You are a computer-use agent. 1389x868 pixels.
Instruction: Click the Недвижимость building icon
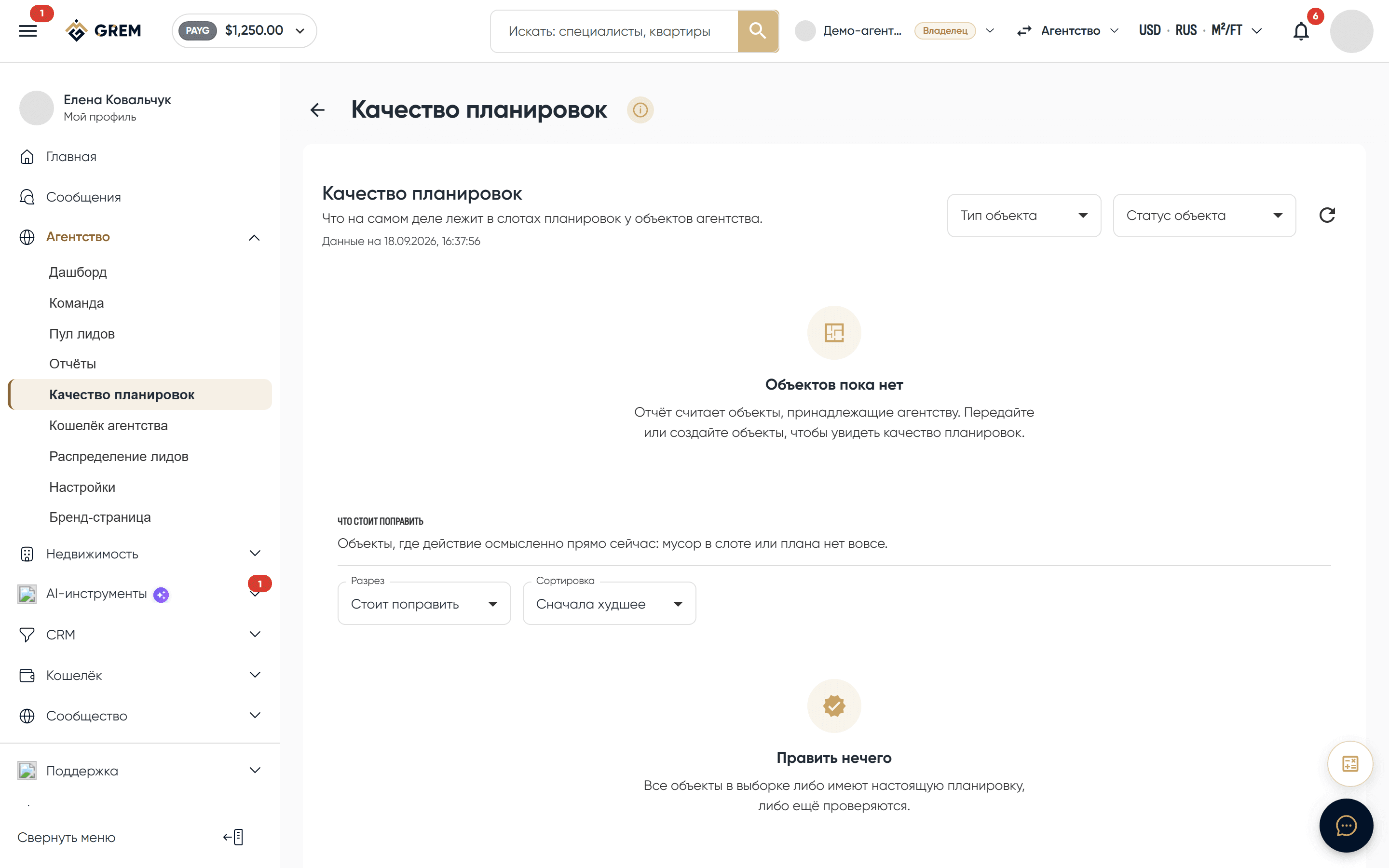pos(27,554)
